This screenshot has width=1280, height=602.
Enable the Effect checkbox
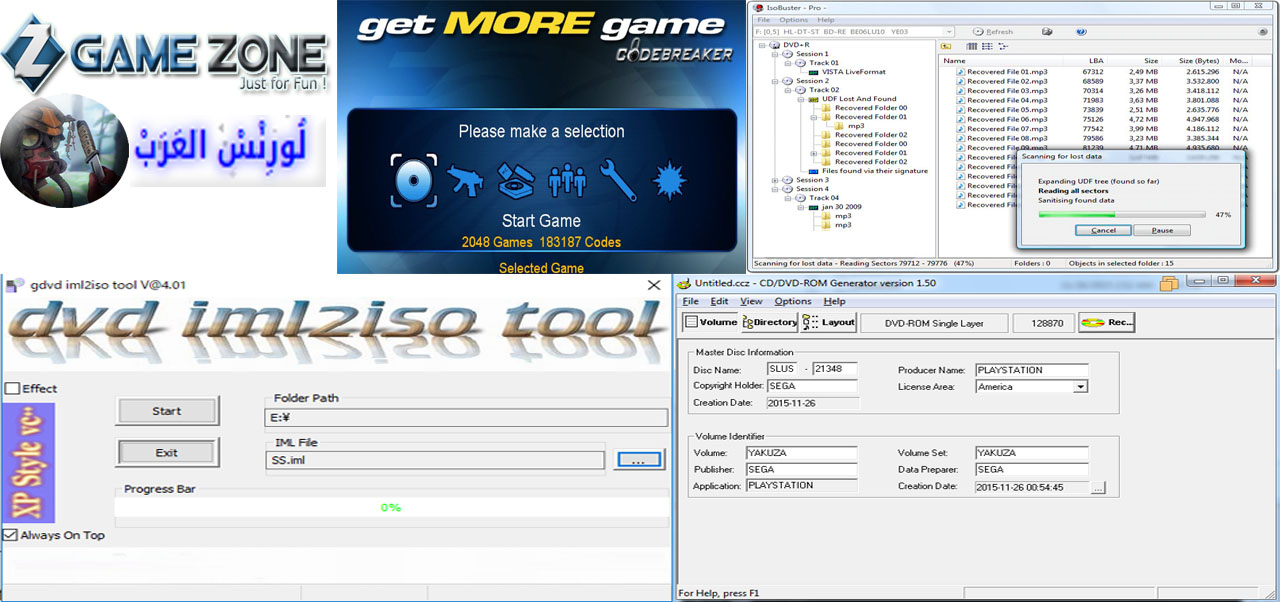pos(12,388)
